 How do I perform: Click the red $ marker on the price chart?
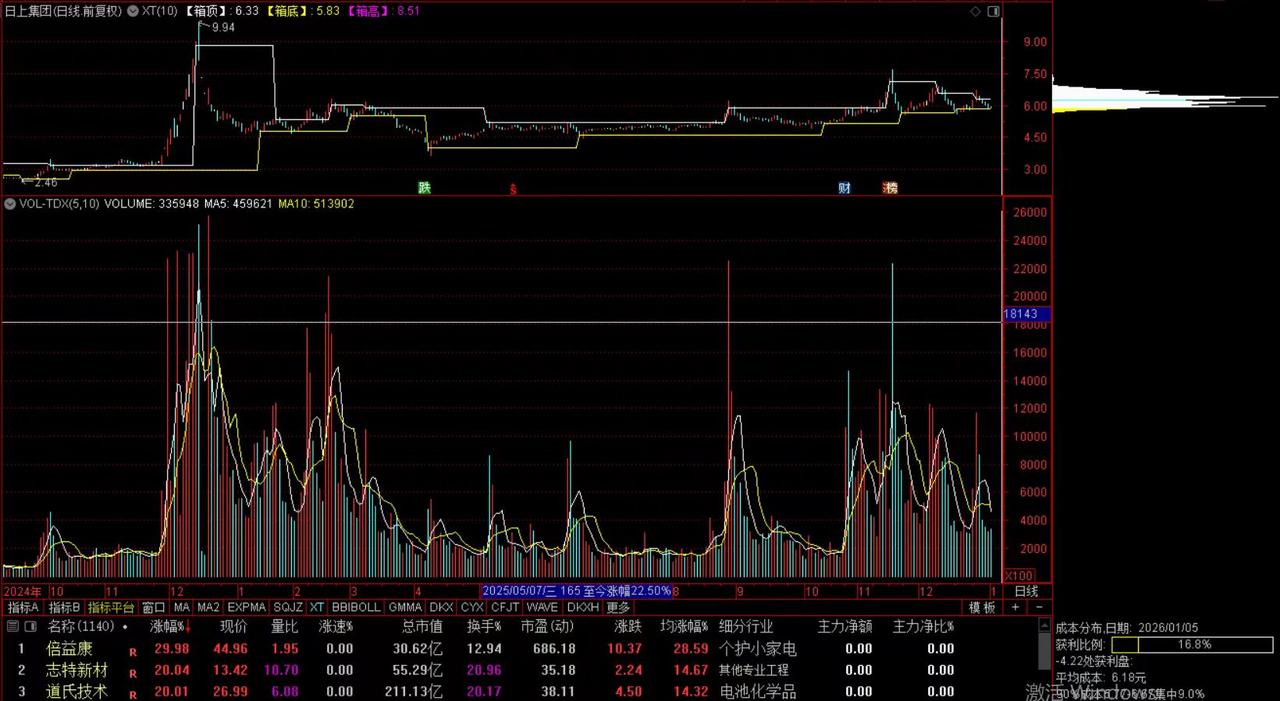(514, 188)
